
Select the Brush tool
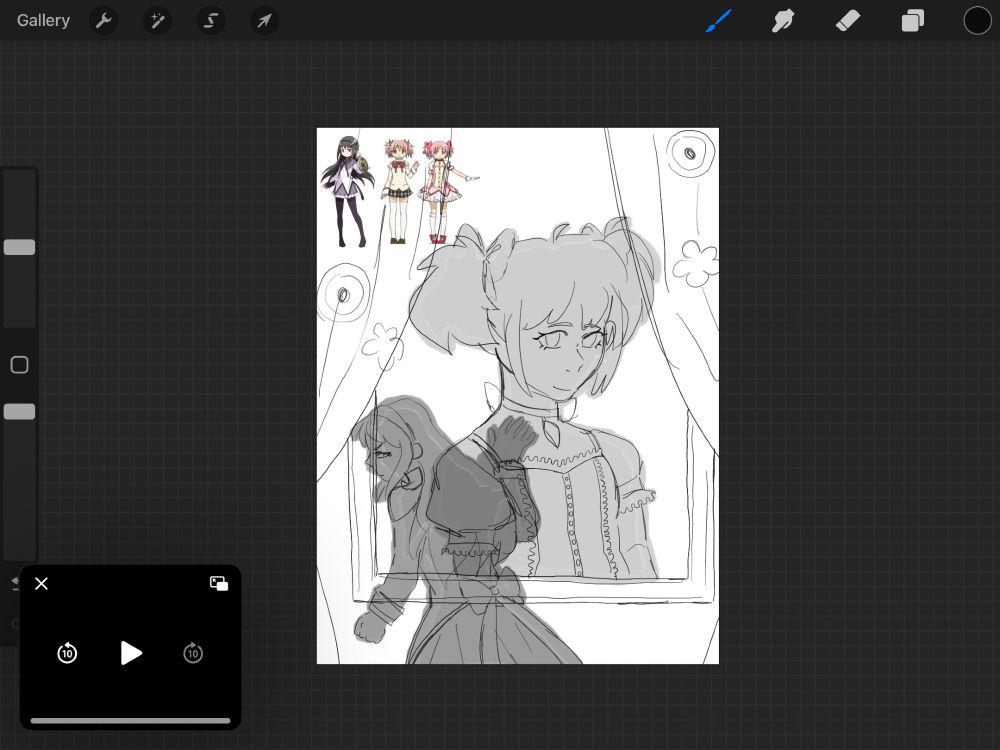[x=719, y=20]
